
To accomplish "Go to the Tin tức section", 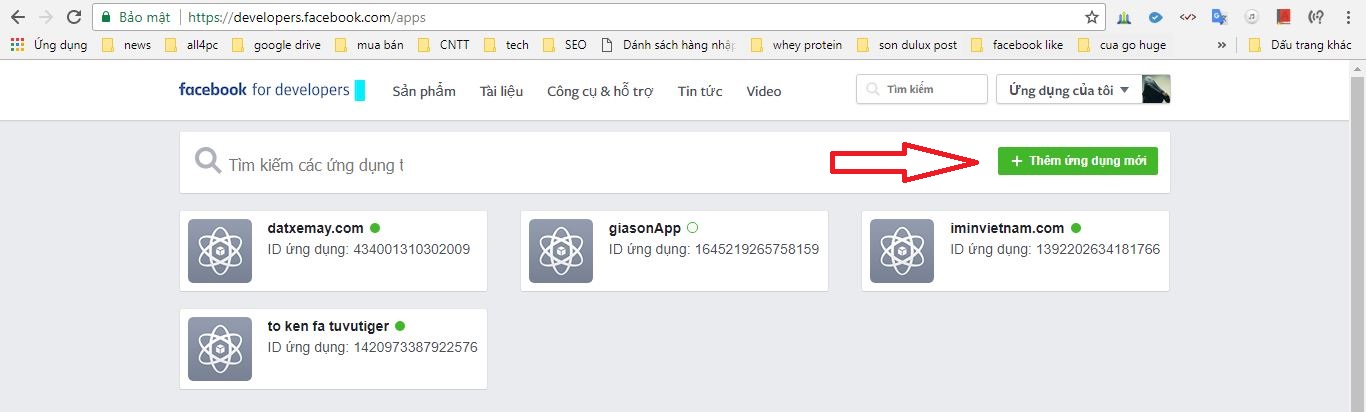I will click(x=700, y=91).
